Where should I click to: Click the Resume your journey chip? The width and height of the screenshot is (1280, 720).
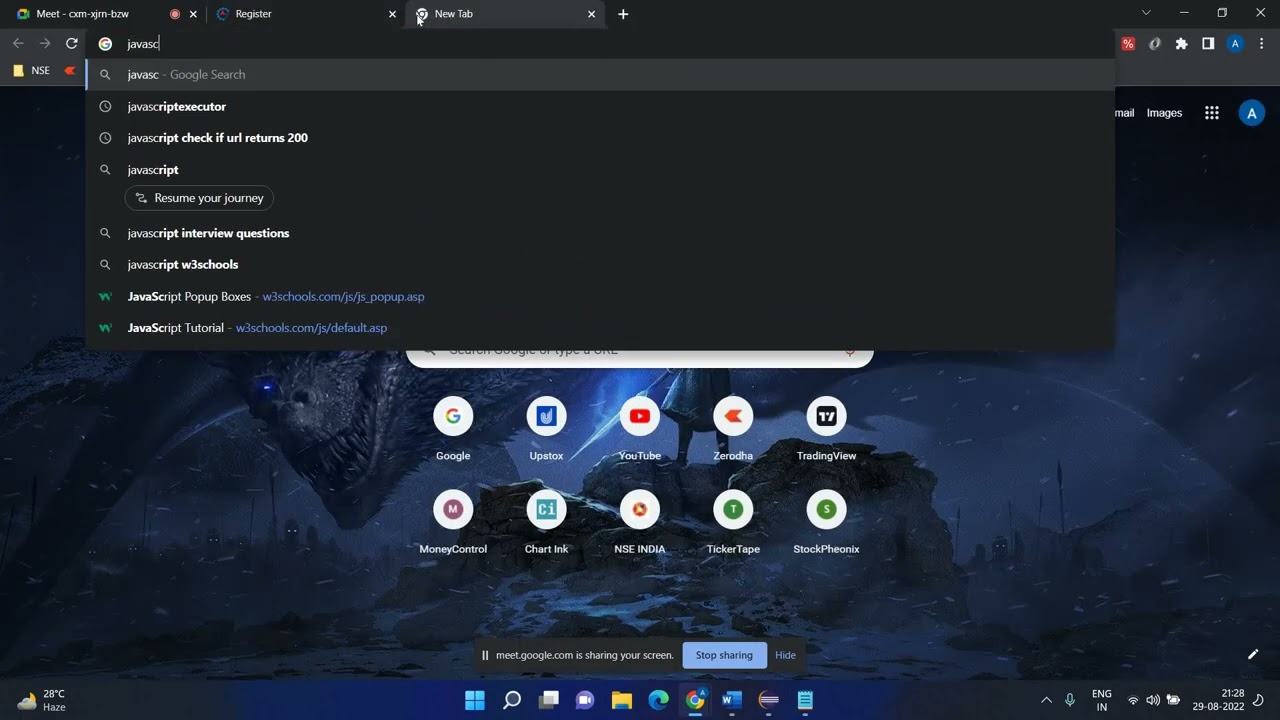[199, 198]
